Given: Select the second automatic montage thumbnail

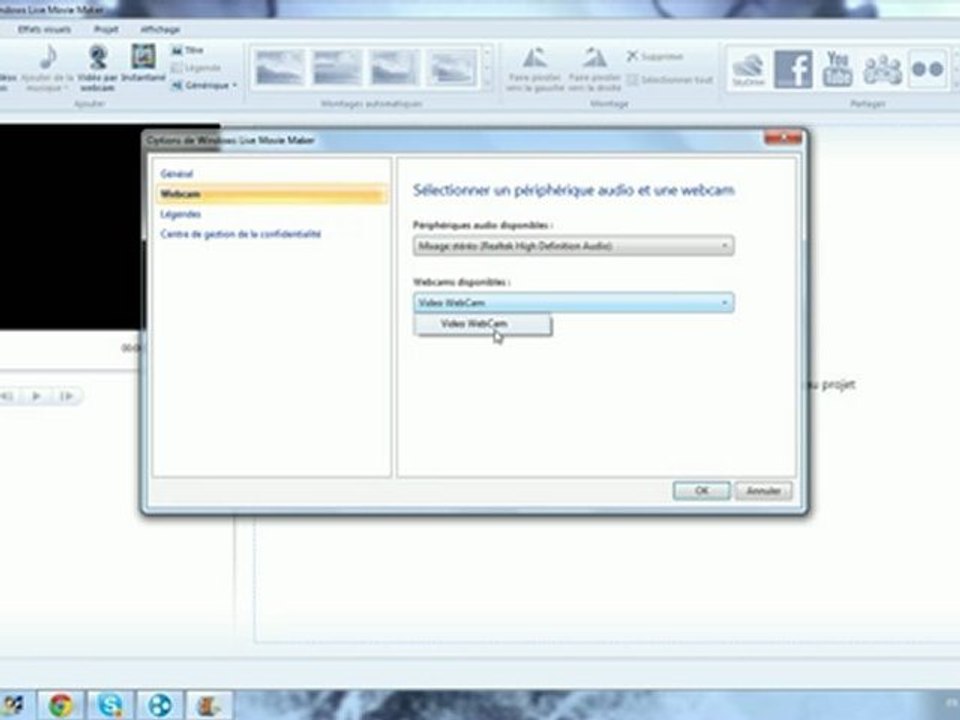Looking at the screenshot, I should [x=337, y=67].
